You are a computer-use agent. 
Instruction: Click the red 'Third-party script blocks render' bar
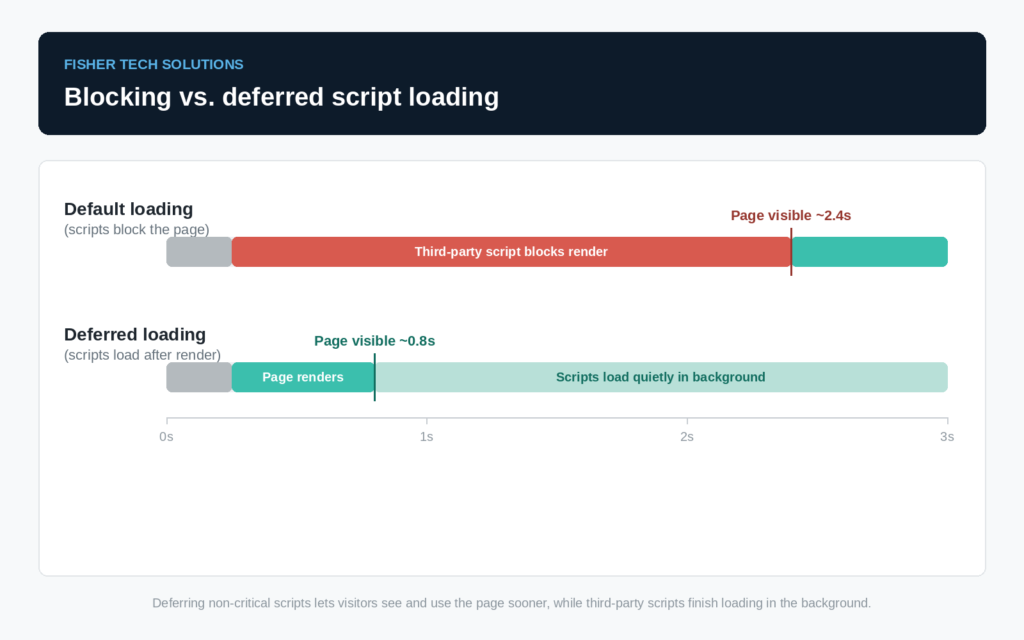pos(511,252)
